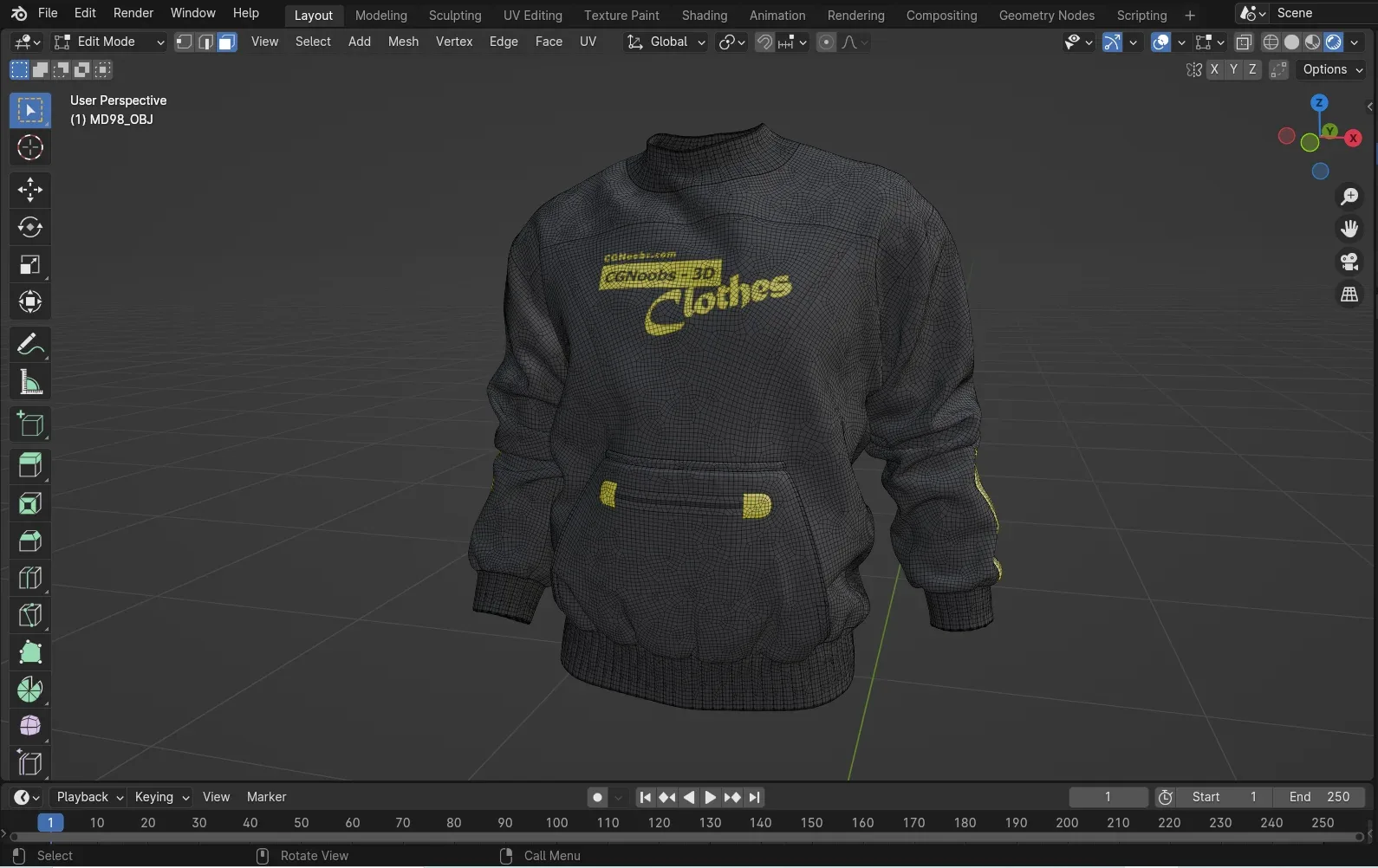Image resolution: width=1378 pixels, height=868 pixels.
Task: Click the End frame 250 field
Action: [x=1319, y=797]
